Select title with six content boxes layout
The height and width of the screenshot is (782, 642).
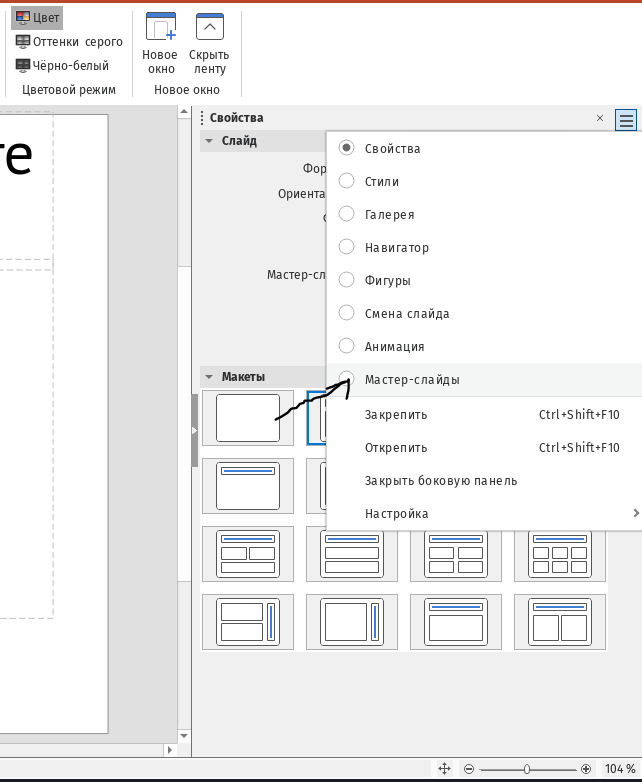click(x=560, y=555)
